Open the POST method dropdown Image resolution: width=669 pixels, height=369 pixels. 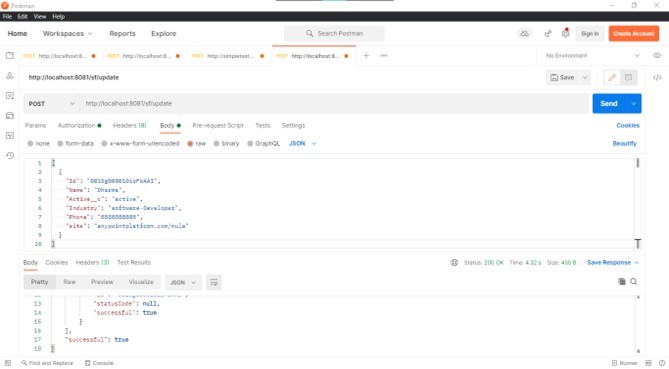[51, 104]
